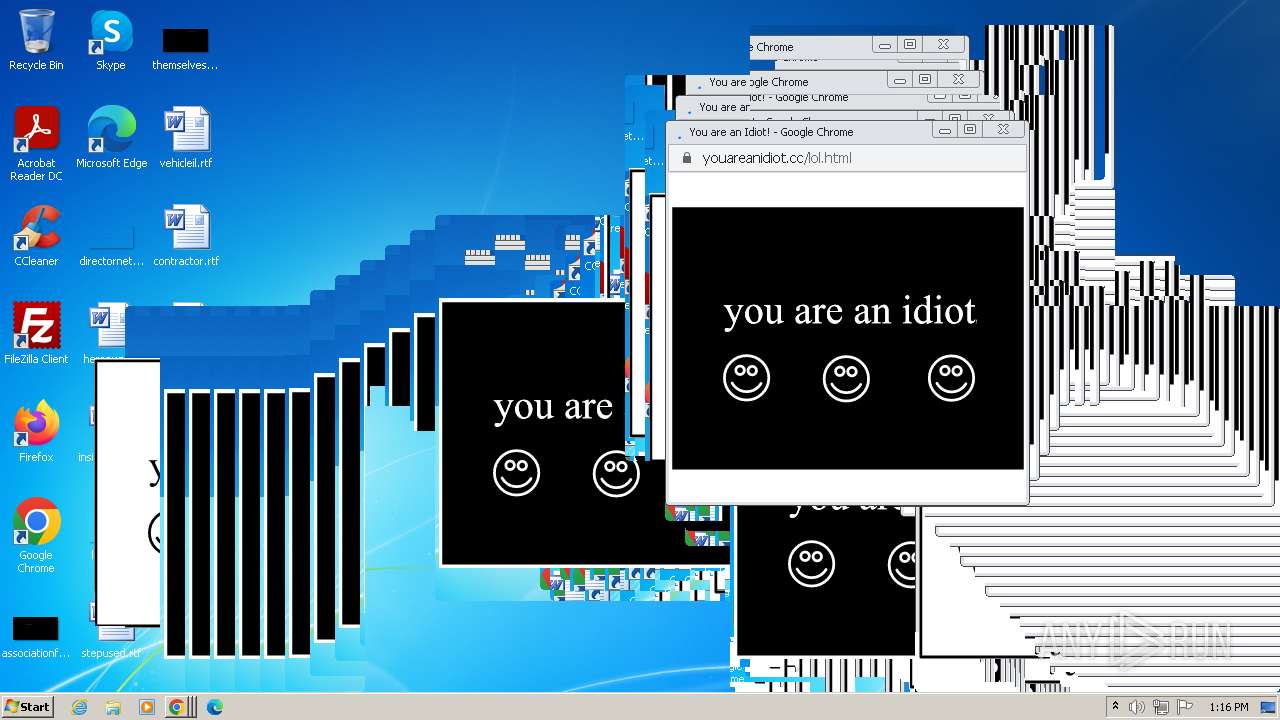
Task: Launch CCleaner from the desktop
Action: pos(36,236)
